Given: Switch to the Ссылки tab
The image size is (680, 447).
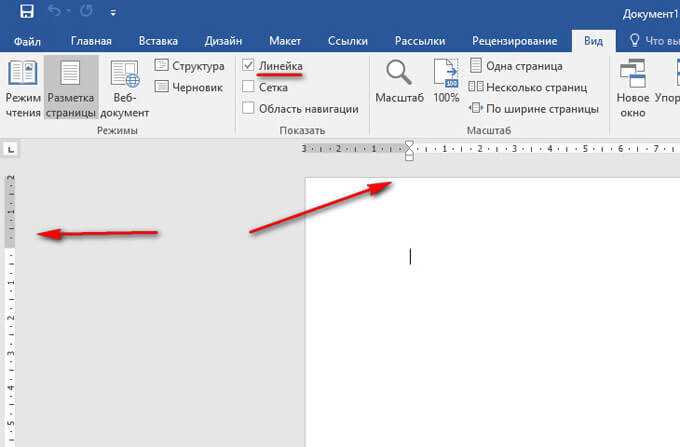Looking at the screenshot, I should click(x=348, y=41).
